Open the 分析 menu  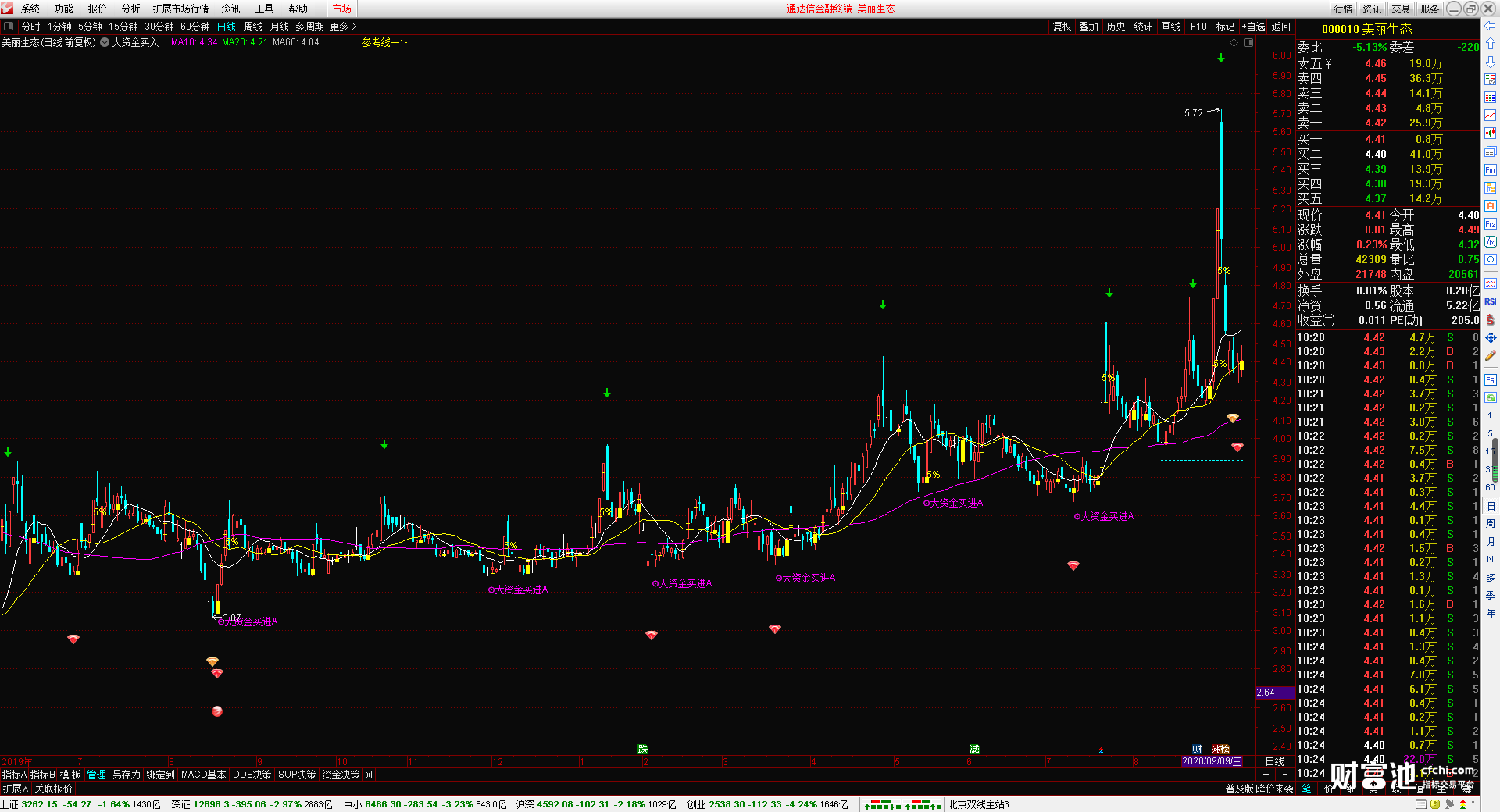click(x=131, y=9)
